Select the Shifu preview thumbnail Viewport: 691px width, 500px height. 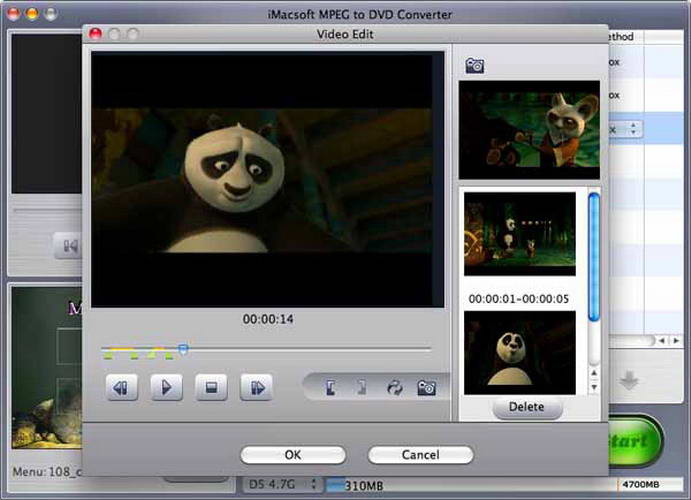pyautogui.click(x=529, y=130)
